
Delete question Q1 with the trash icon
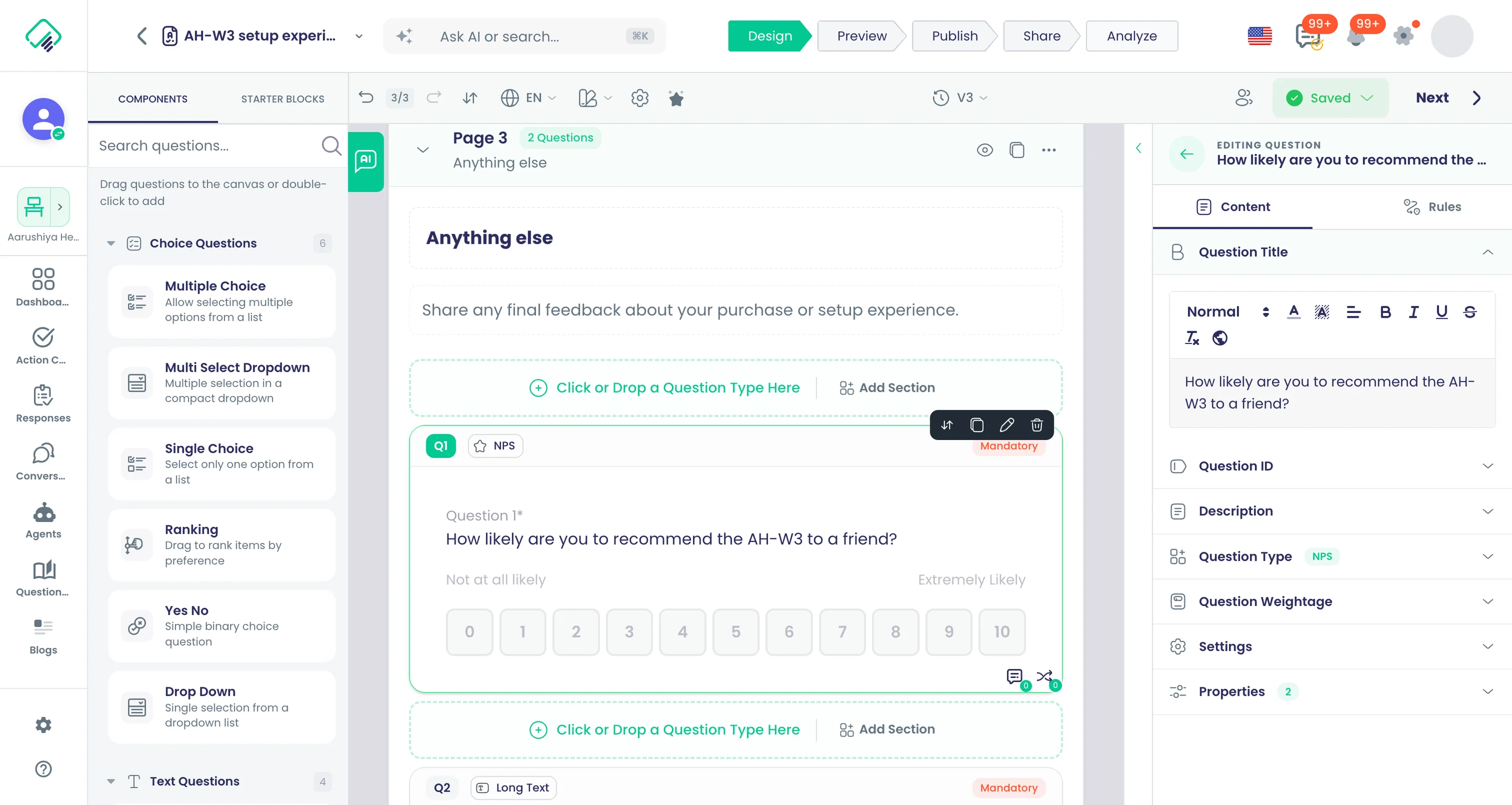click(1036, 424)
